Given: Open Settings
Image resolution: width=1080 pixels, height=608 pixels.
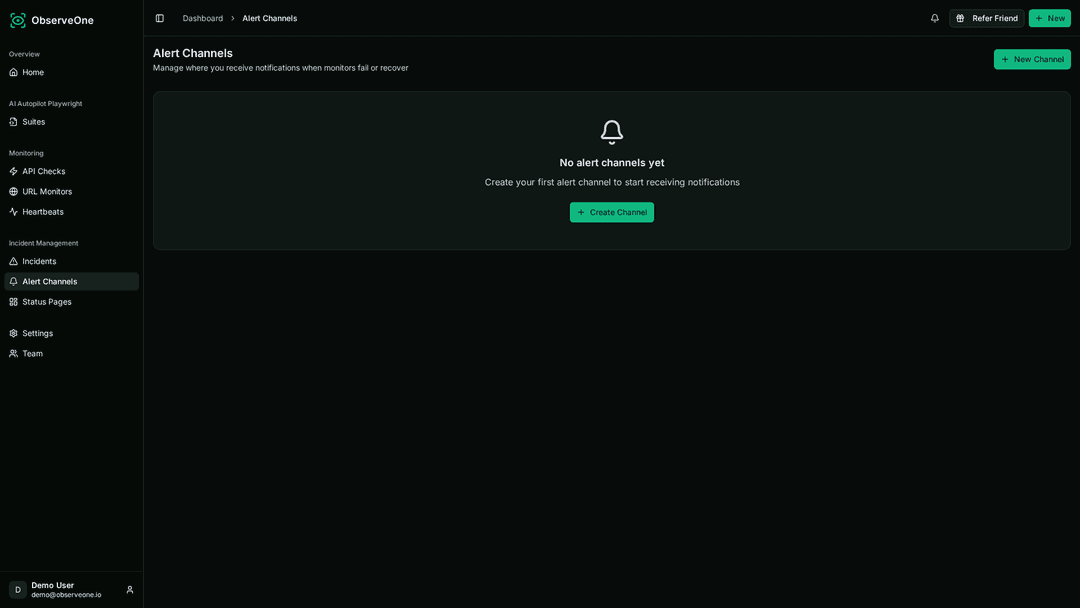Looking at the screenshot, I should coord(72,333).
